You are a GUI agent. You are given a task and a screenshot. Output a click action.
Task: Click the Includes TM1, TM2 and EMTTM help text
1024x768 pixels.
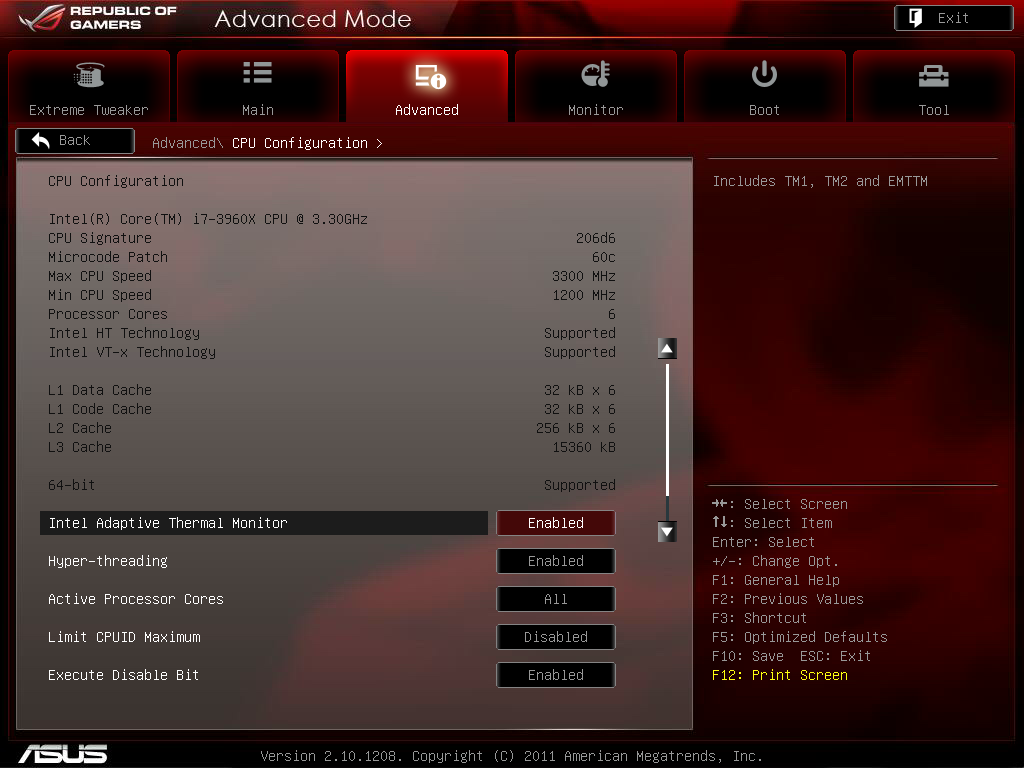coord(820,181)
